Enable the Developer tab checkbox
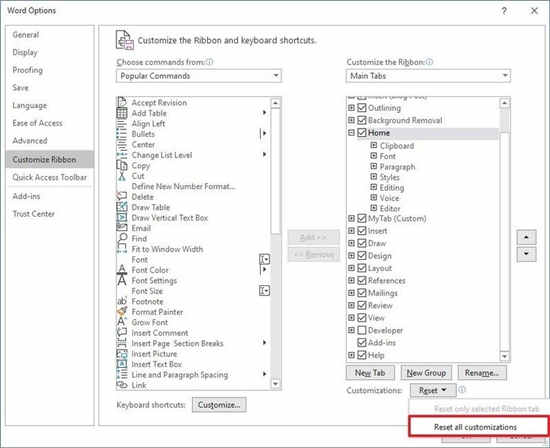This screenshot has height=448, width=550. coord(362,330)
